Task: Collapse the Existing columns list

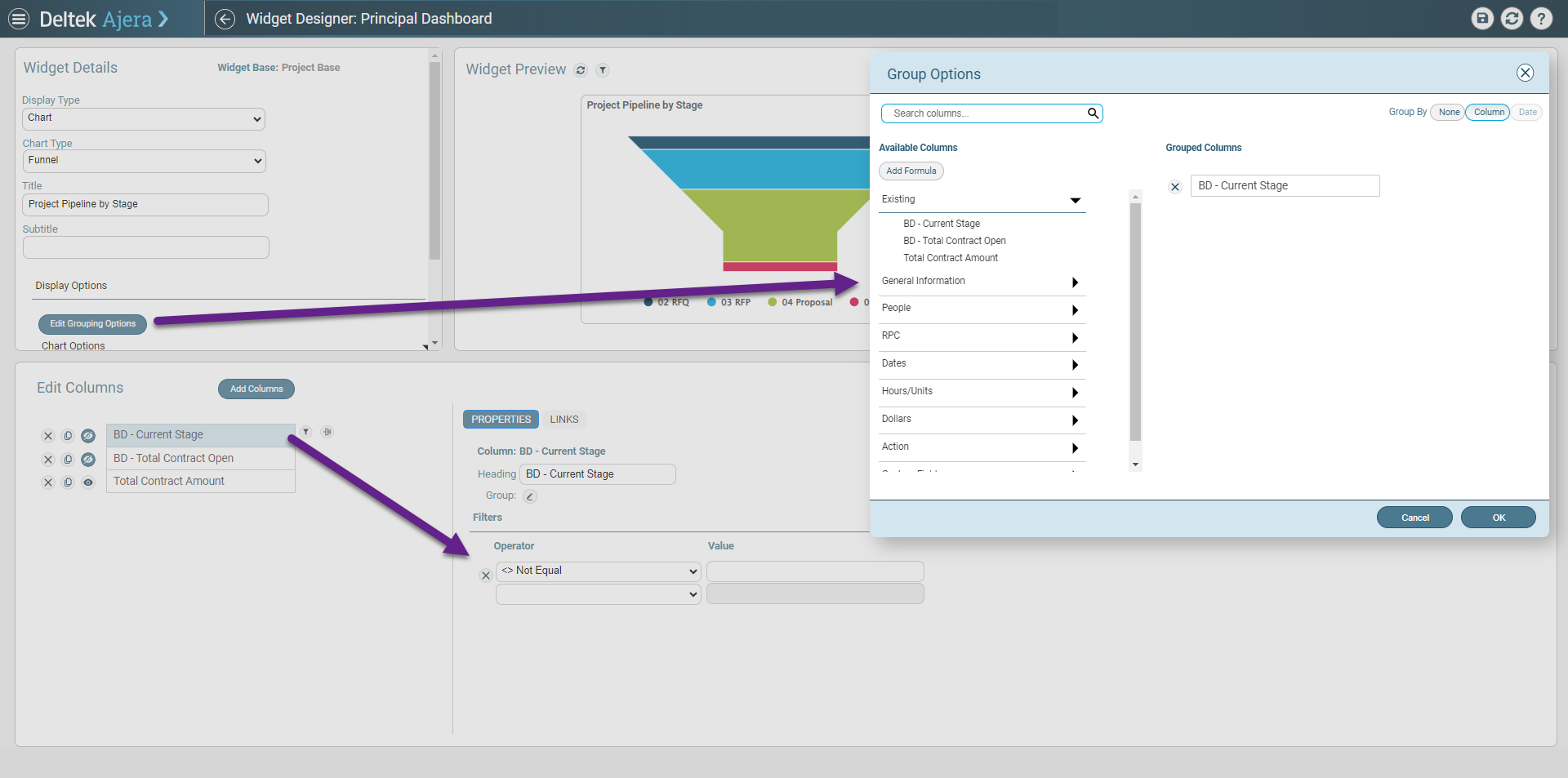Action: click(x=1075, y=200)
